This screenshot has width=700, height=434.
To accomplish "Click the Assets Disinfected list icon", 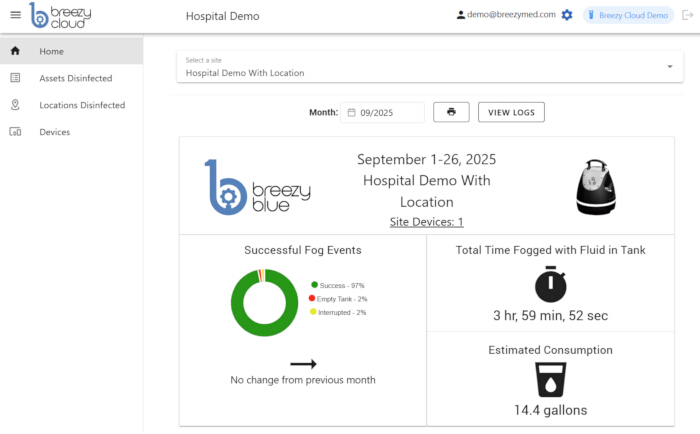I will pyautogui.click(x=15, y=78).
